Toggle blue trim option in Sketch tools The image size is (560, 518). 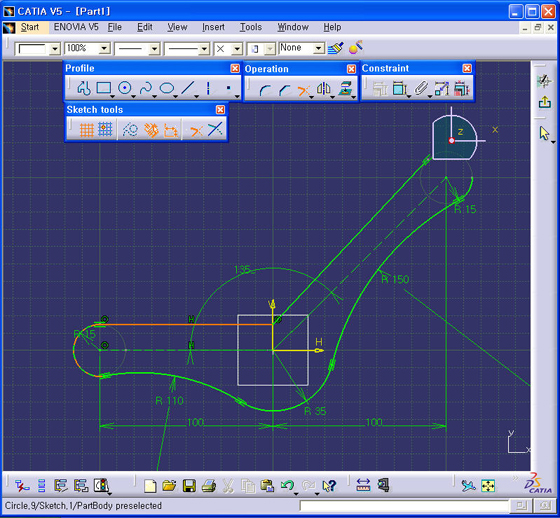[215, 130]
